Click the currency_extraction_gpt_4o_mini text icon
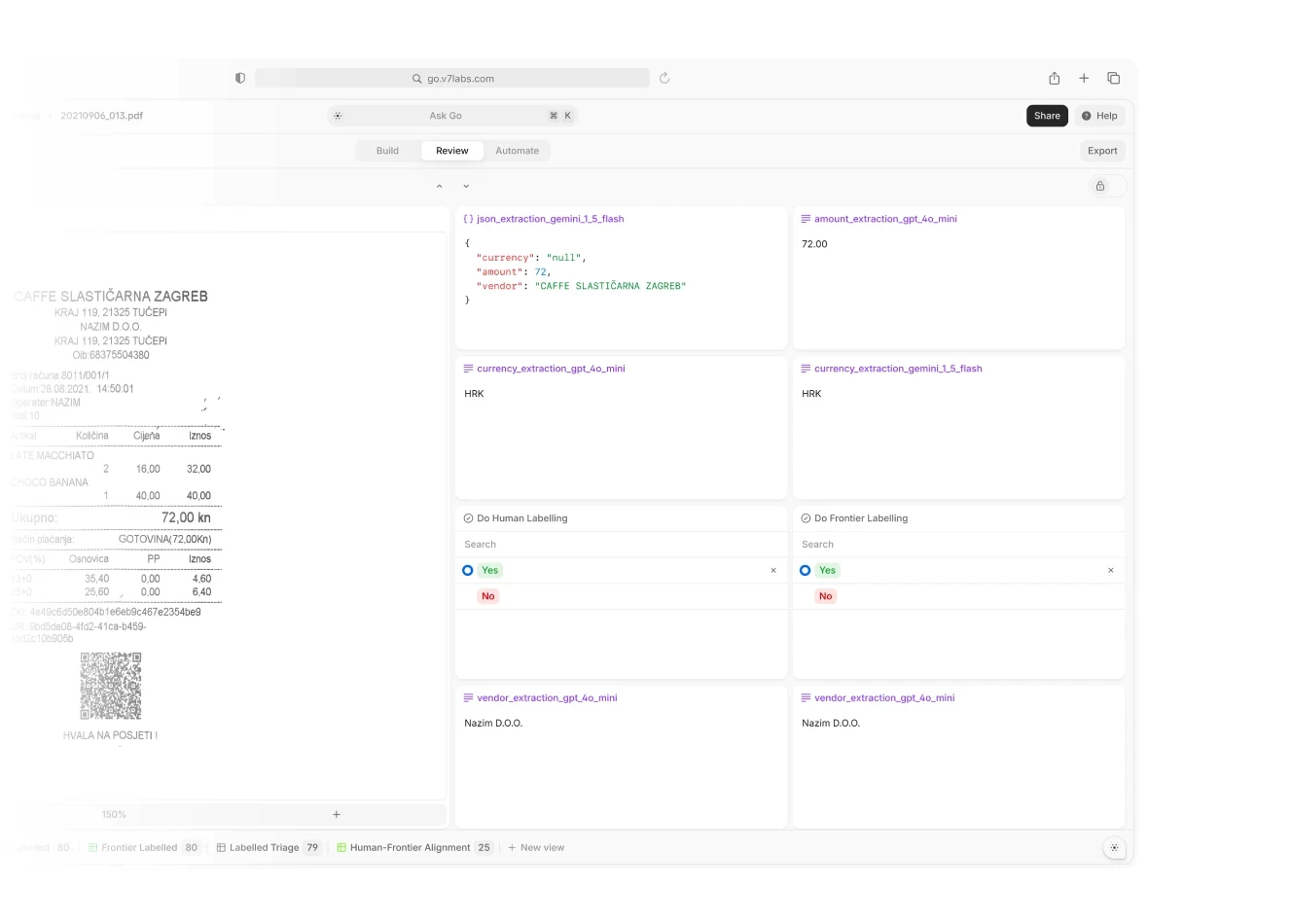 click(x=468, y=369)
